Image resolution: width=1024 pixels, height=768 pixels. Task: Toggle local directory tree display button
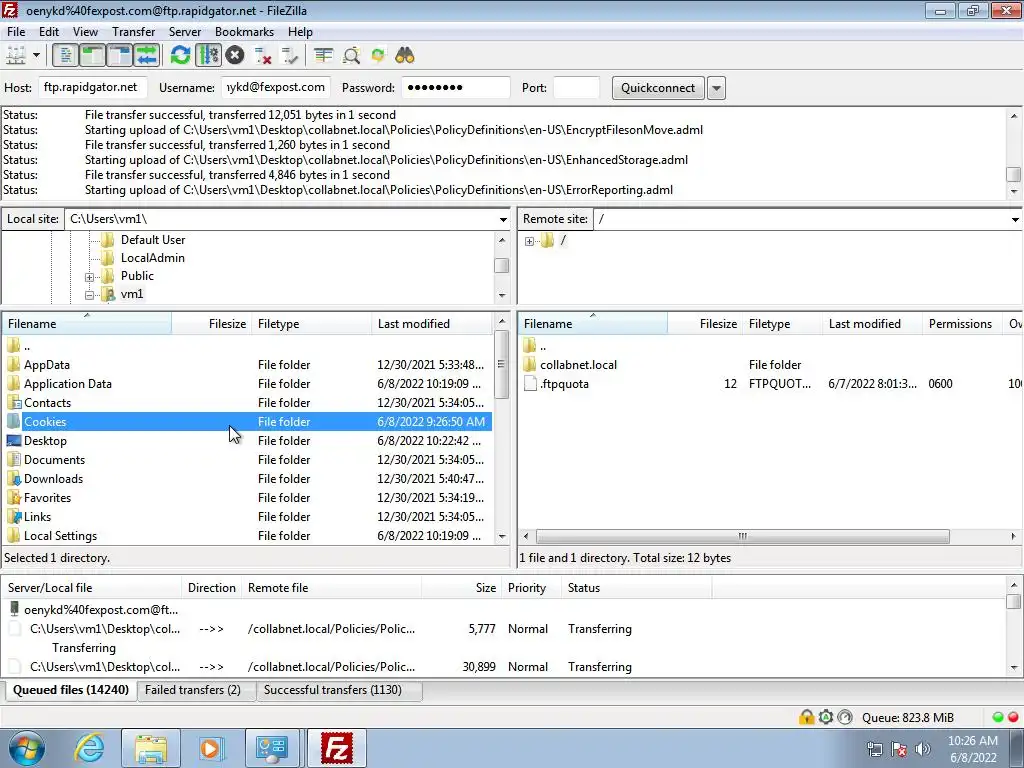[x=93, y=56]
